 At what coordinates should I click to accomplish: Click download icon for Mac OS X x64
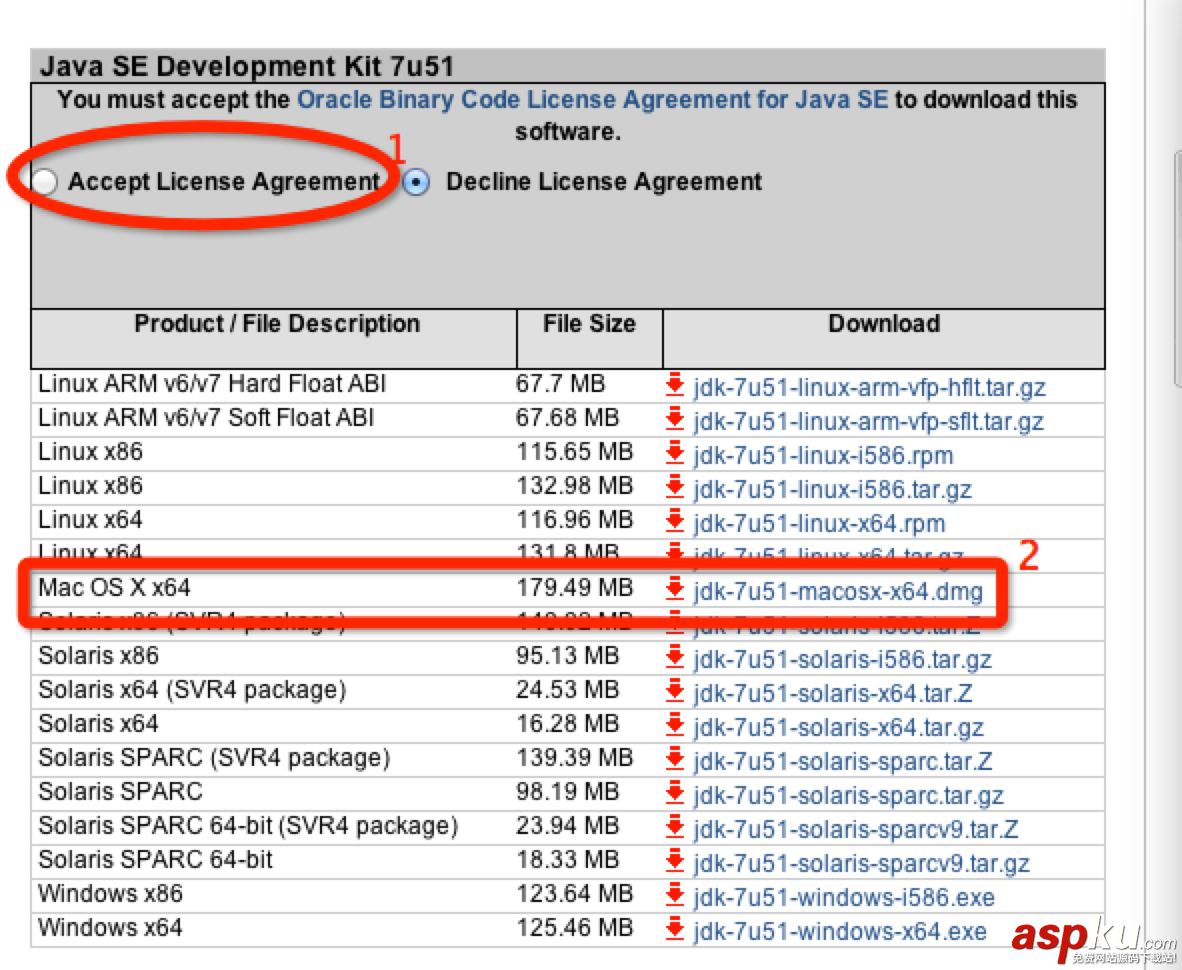pyautogui.click(x=675, y=590)
